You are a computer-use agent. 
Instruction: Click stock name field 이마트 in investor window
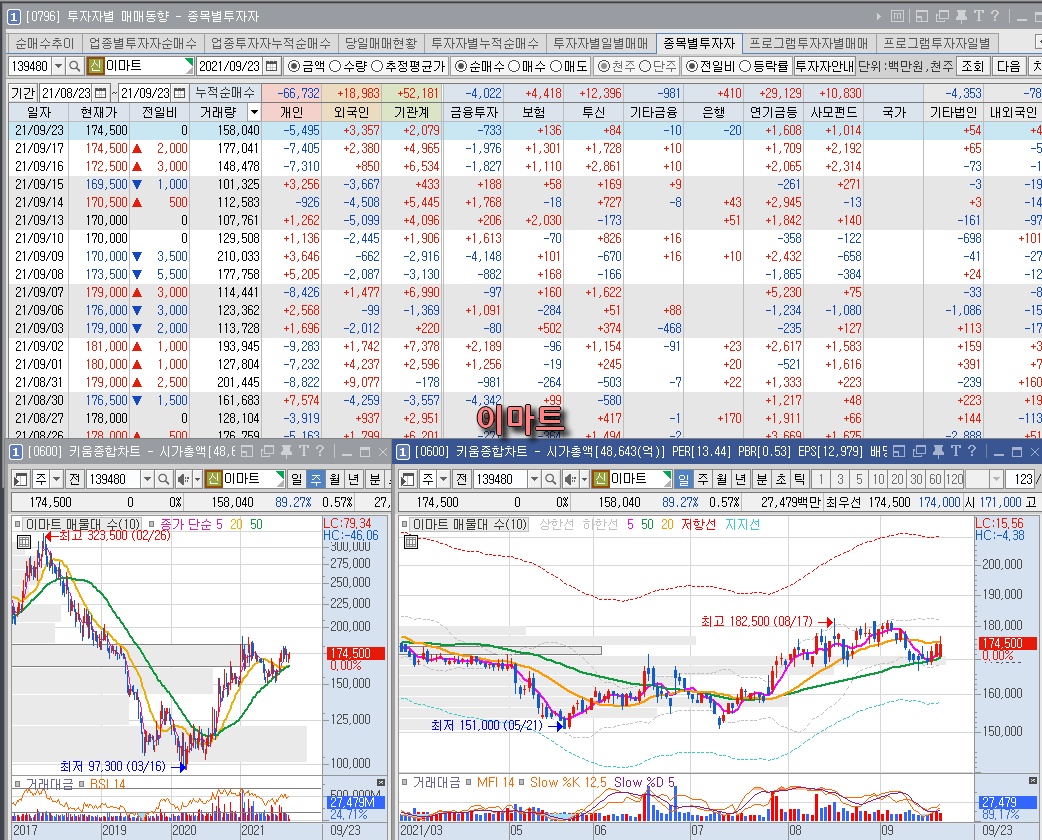pyautogui.click(x=148, y=66)
